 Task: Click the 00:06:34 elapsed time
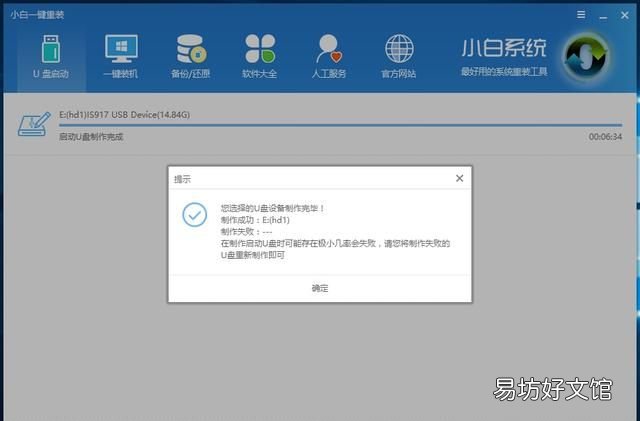605,137
